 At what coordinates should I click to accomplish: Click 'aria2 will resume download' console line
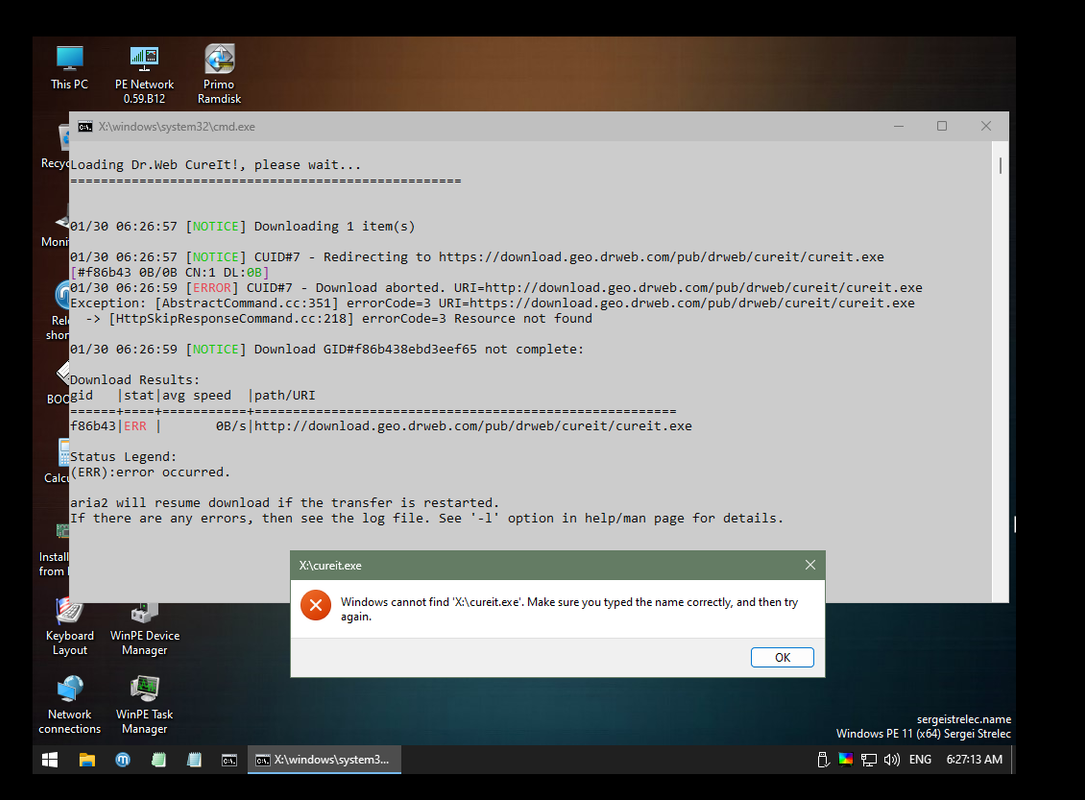pos(284,503)
